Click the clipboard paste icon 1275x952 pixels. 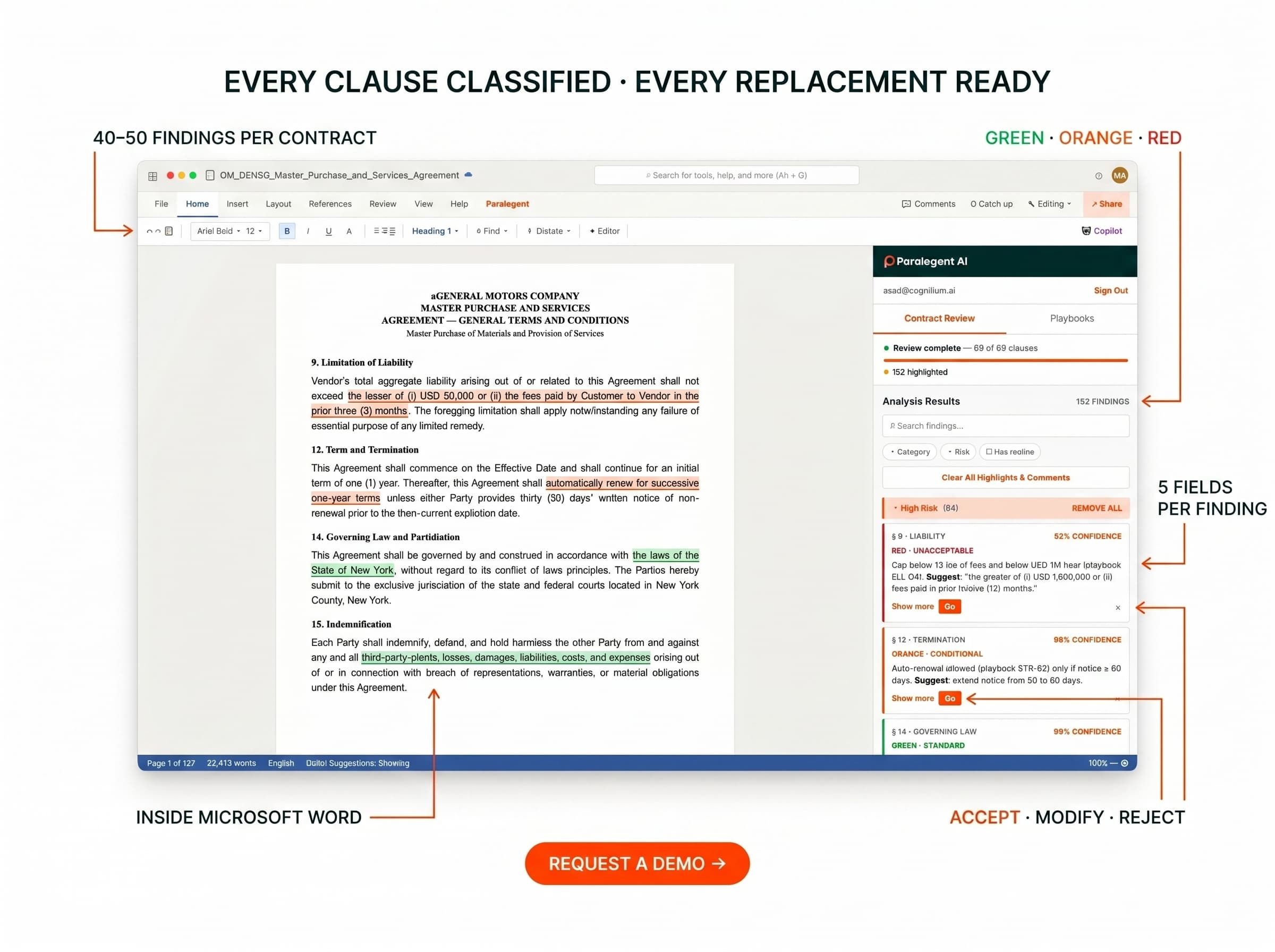[x=169, y=231]
